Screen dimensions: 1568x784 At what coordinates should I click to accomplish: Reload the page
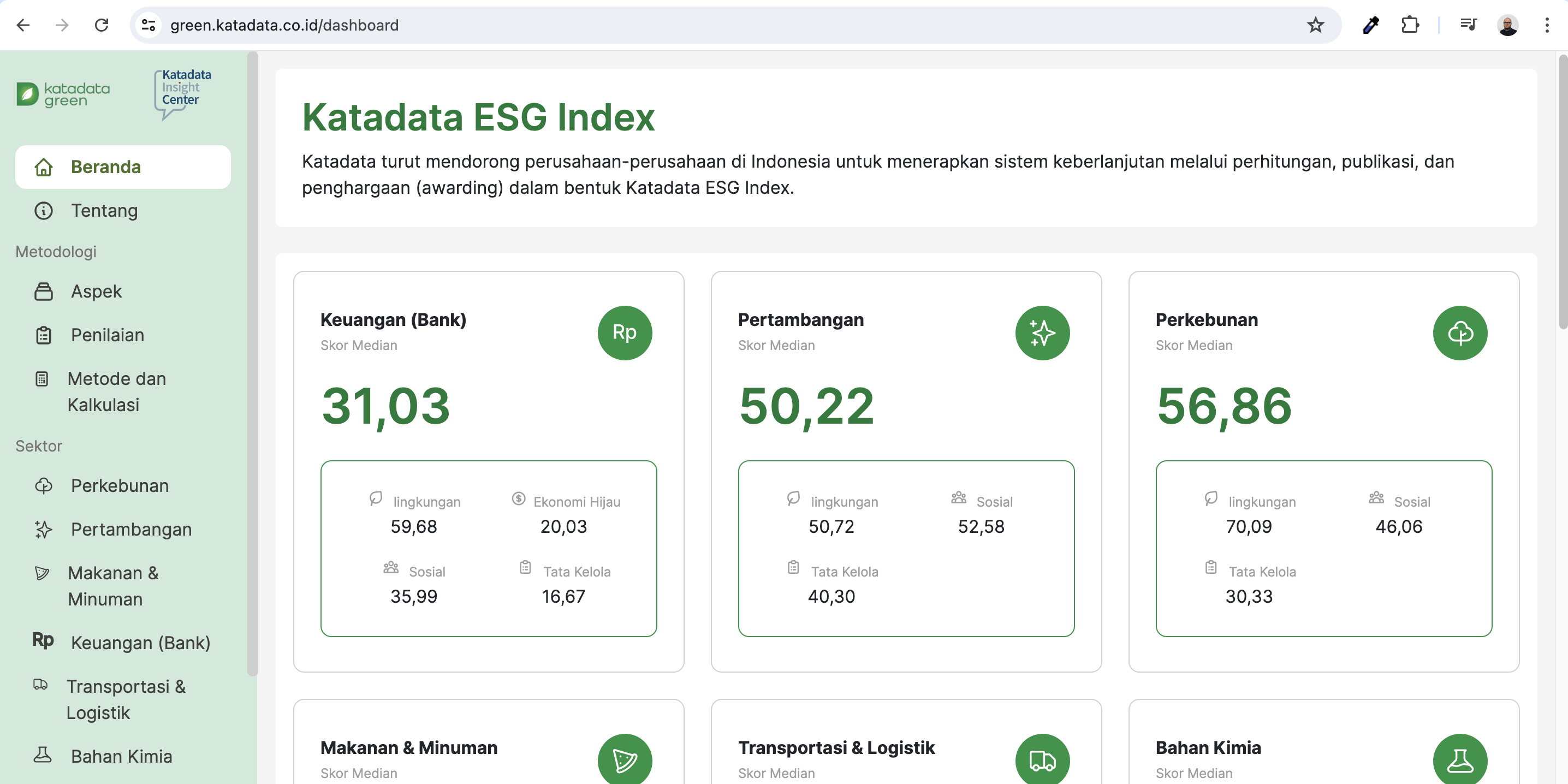(x=102, y=25)
